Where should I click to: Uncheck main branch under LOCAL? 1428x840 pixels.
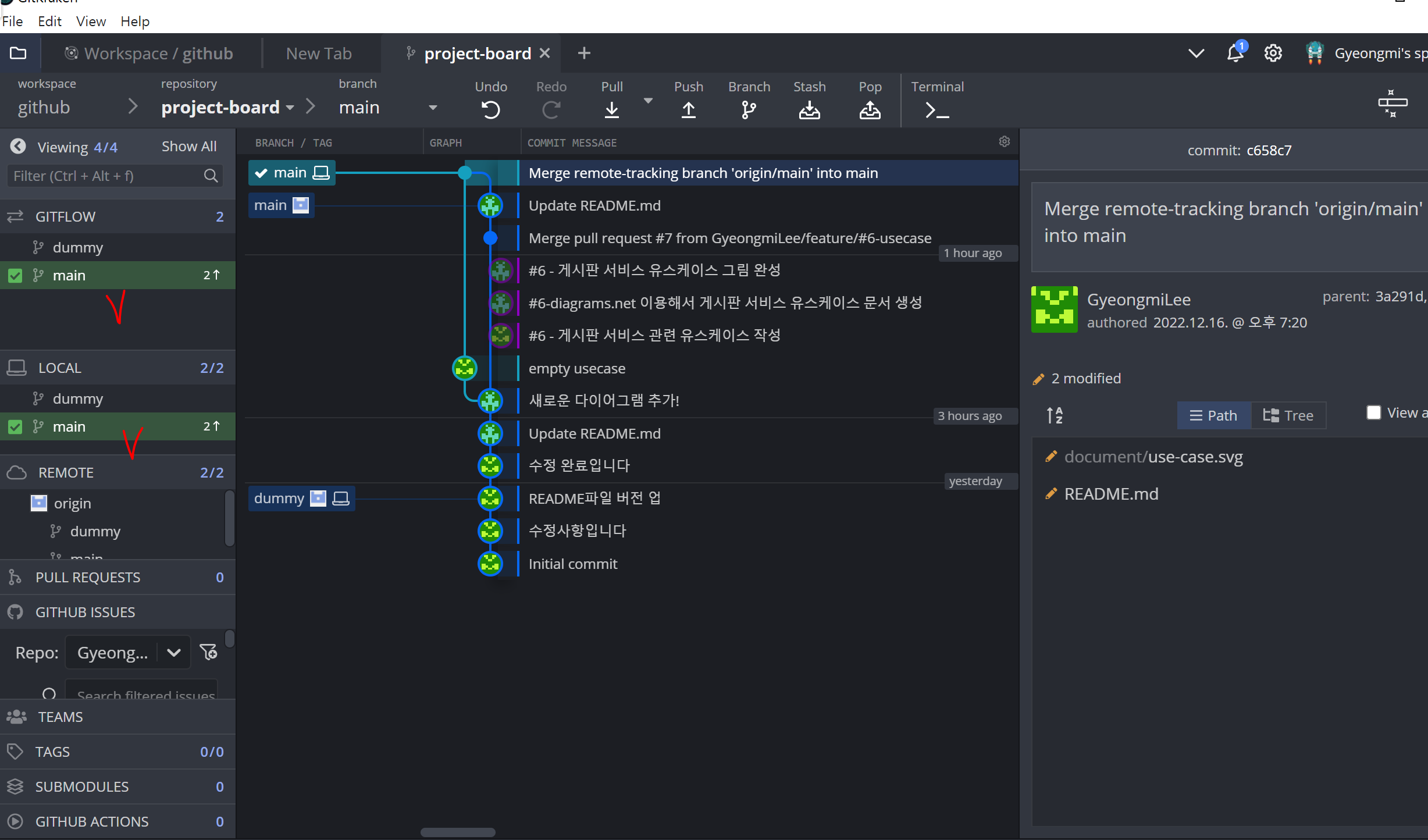coord(15,426)
